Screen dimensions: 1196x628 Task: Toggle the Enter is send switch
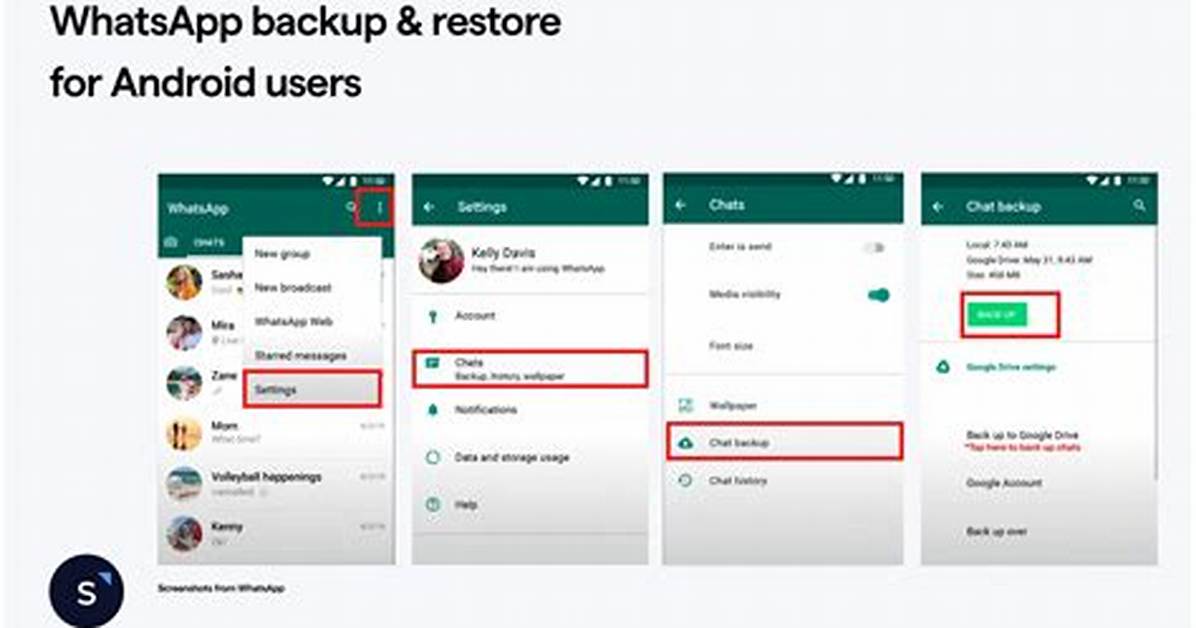coord(874,247)
